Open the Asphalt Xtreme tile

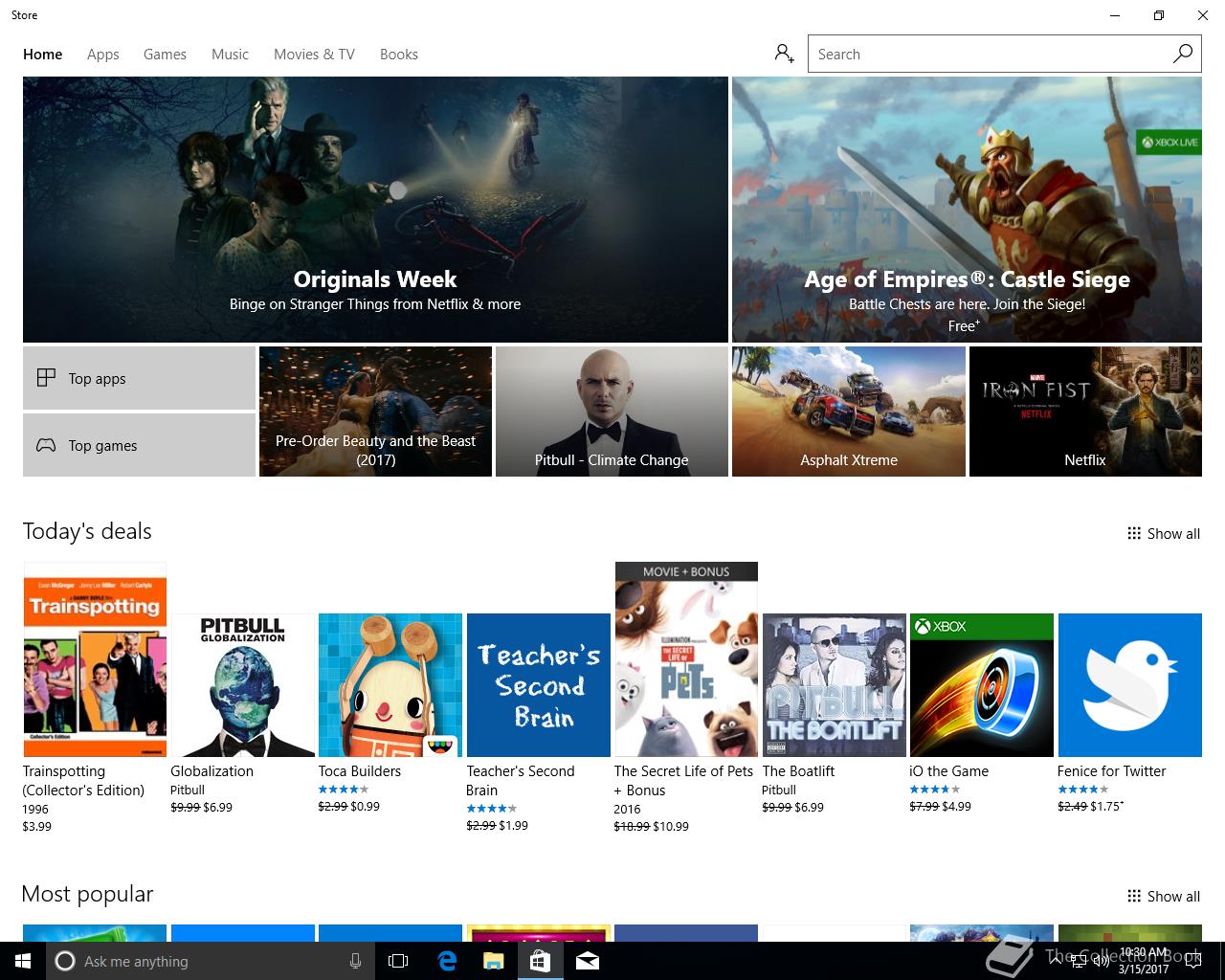tap(849, 412)
